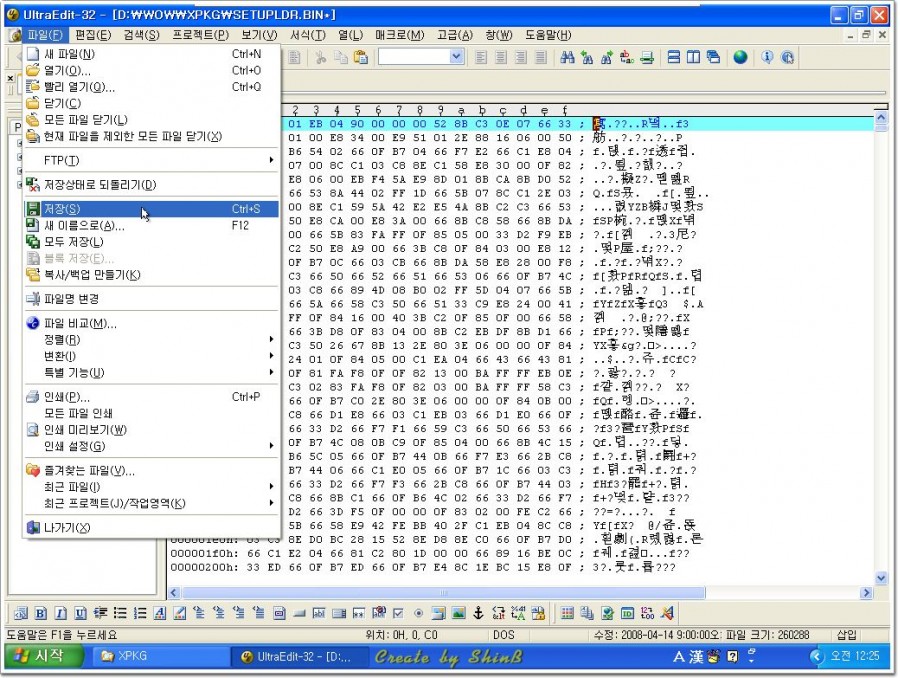Open the 검색(S) menu in menu bar
The height and width of the screenshot is (678, 900).
[x=141, y=35]
